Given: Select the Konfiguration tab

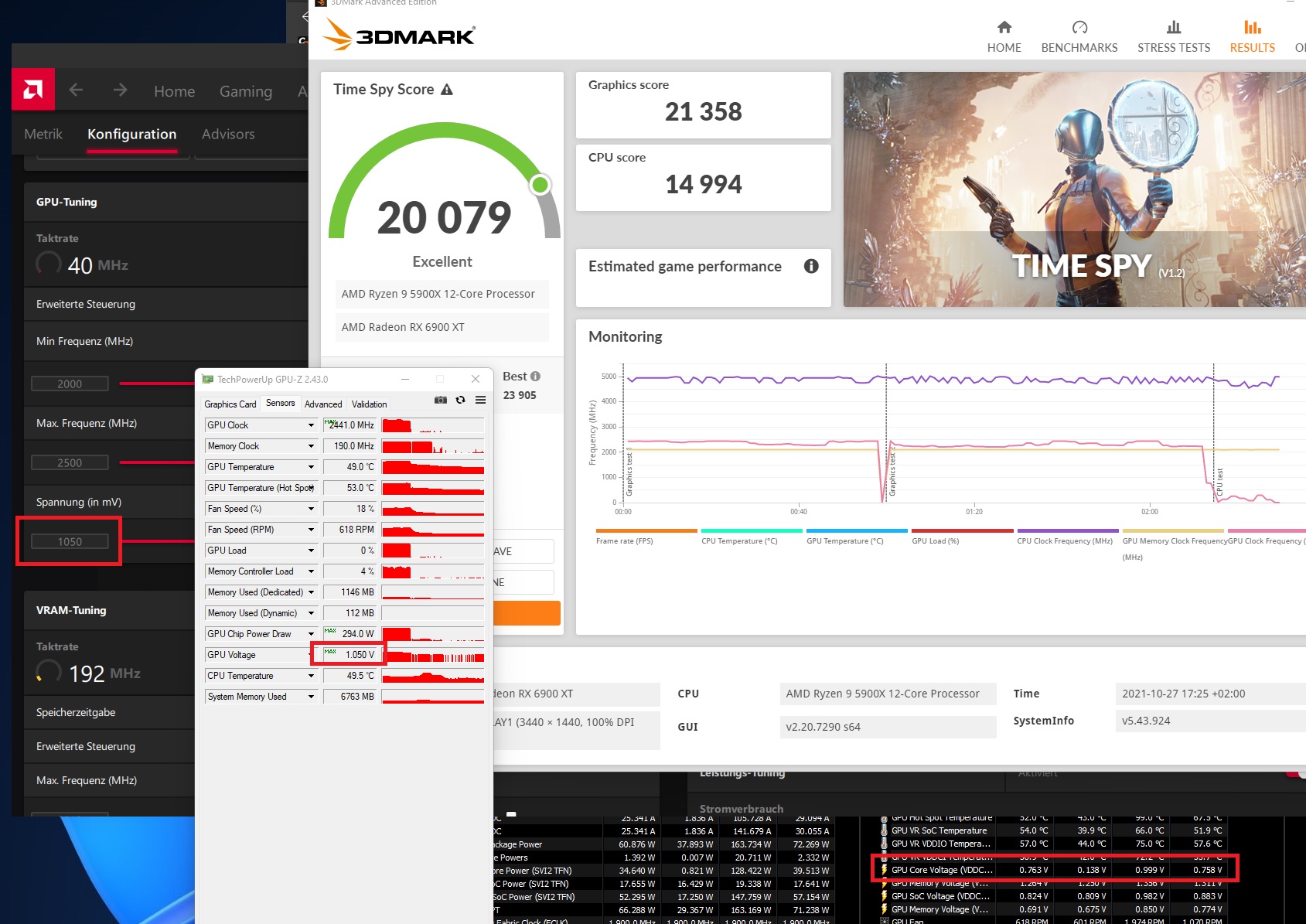Looking at the screenshot, I should [x=132, y=135].
